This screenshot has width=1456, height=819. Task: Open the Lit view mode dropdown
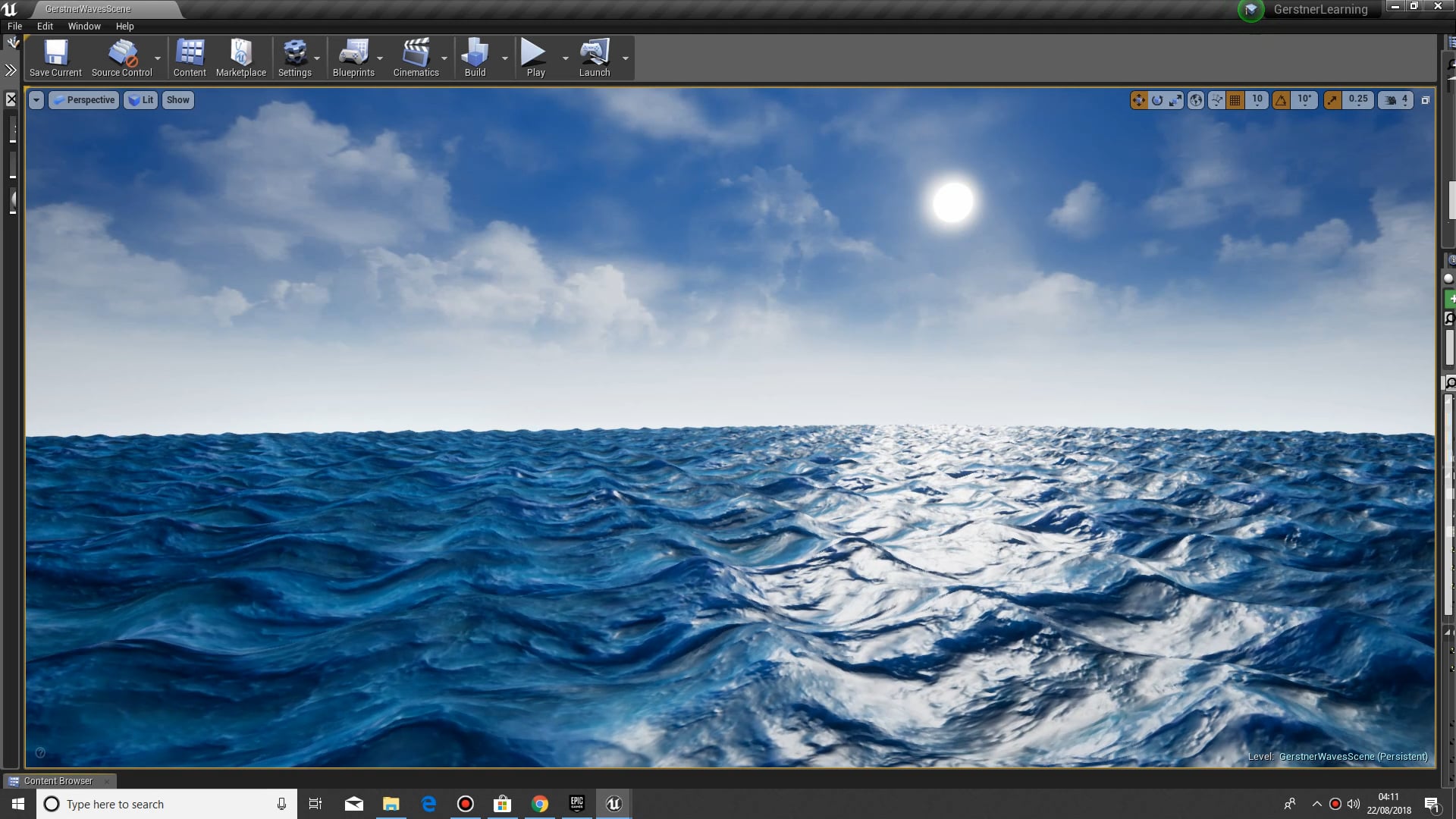click(x=140, y=100)
